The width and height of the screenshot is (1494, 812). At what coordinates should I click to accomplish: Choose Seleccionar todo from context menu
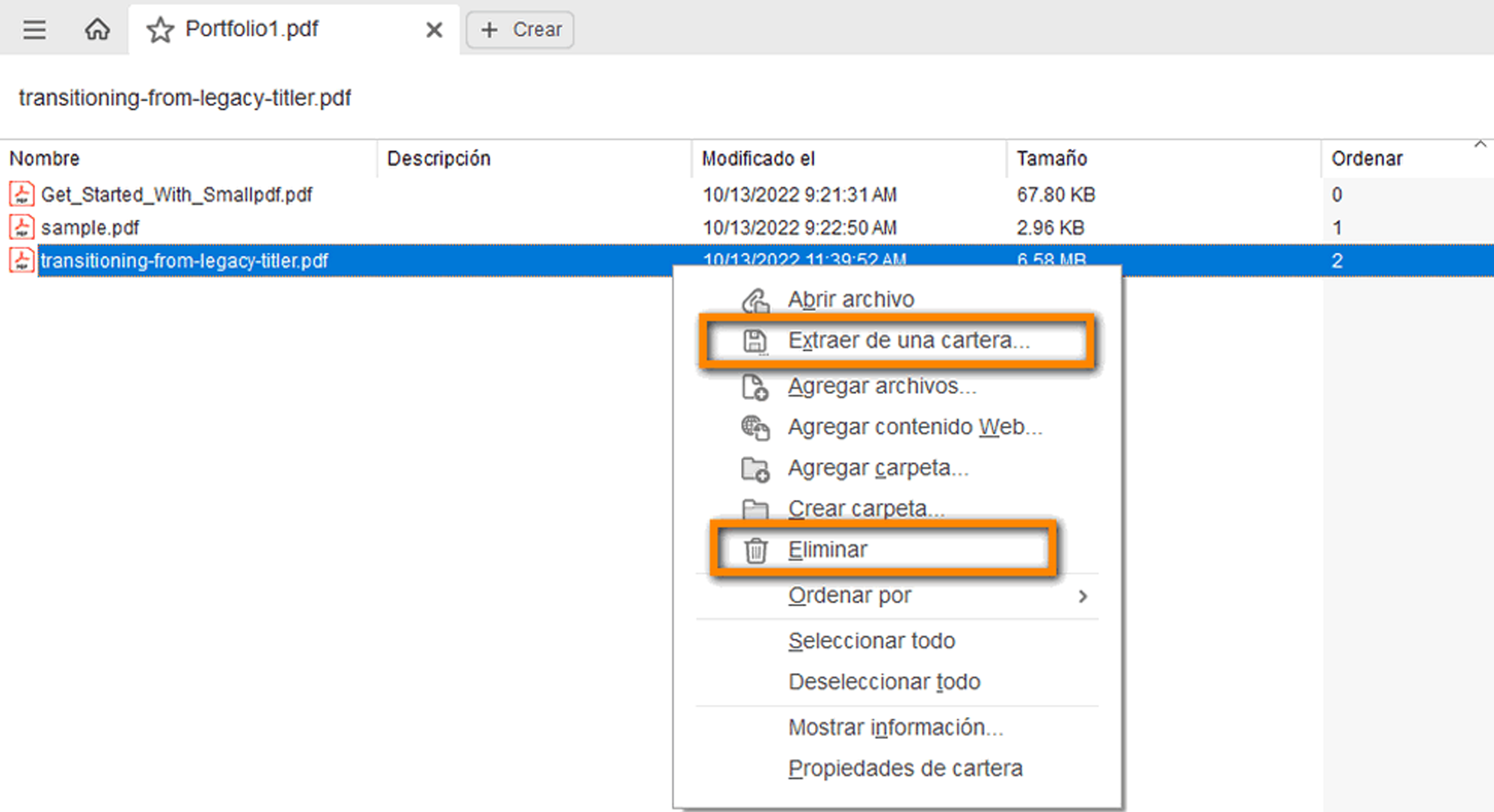[871, 641]
